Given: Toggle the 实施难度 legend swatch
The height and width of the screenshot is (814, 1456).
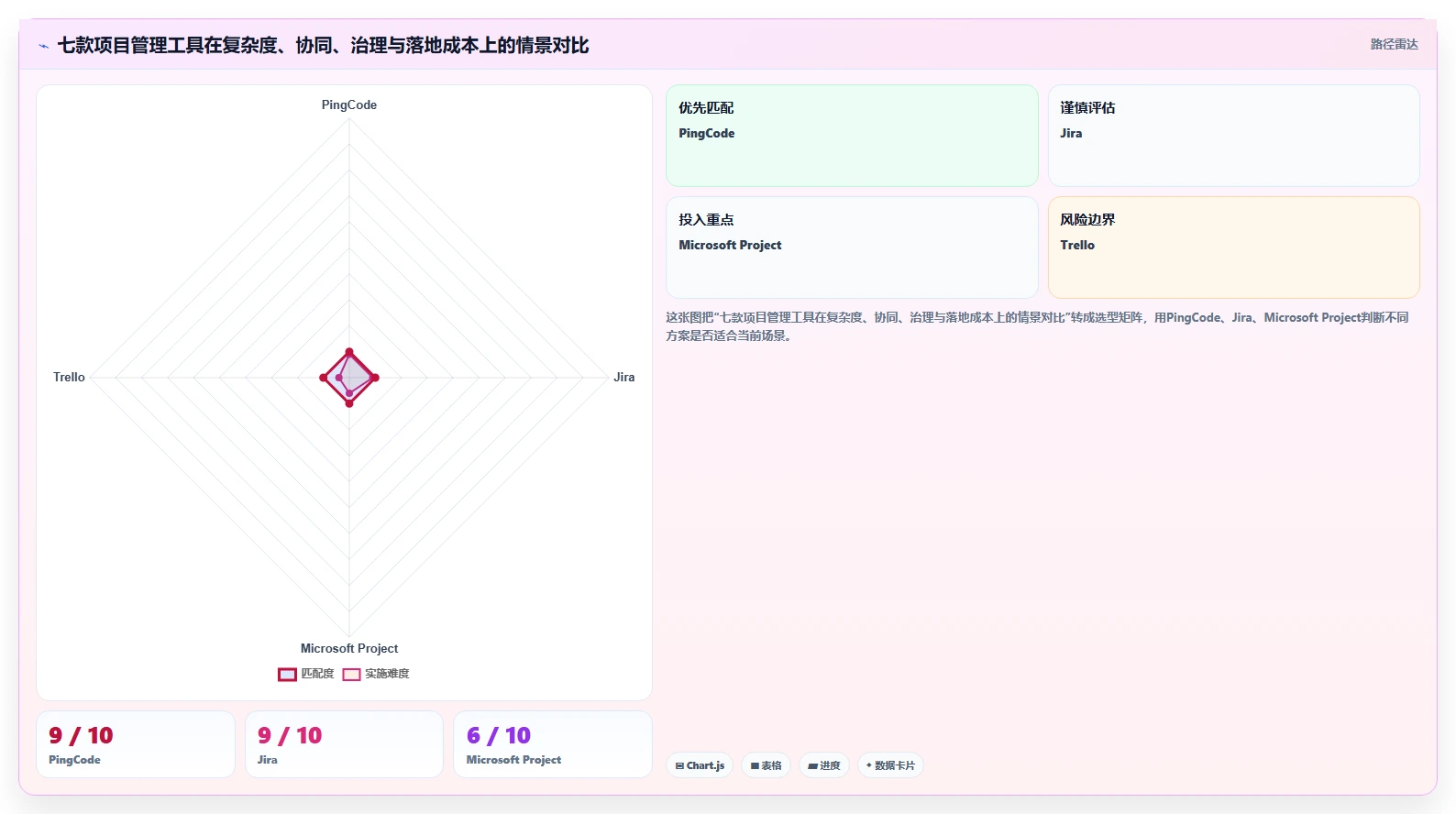Looking at the screenshot, I should (351, 675).
